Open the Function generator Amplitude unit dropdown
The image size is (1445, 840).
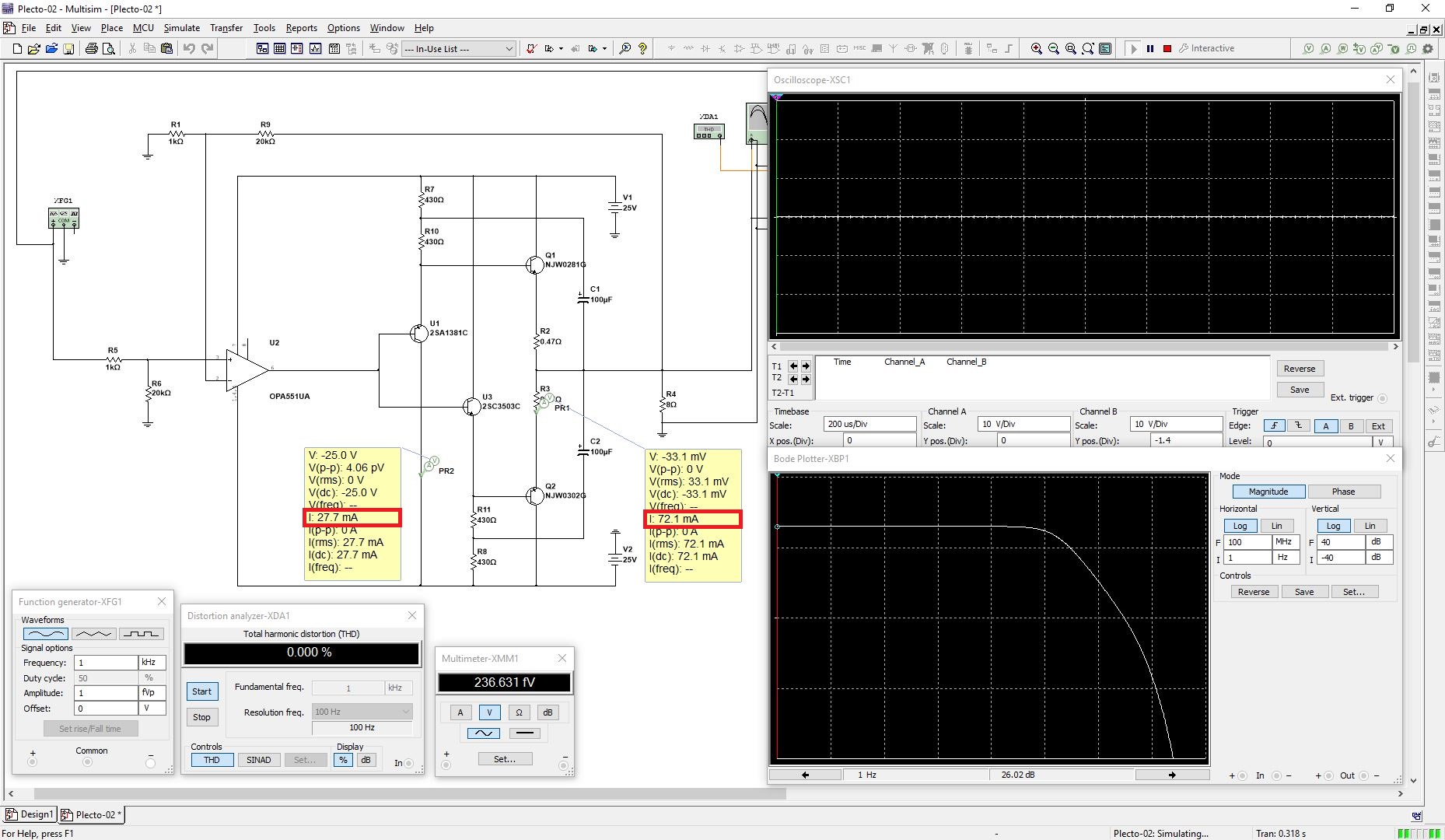(152, 693)
